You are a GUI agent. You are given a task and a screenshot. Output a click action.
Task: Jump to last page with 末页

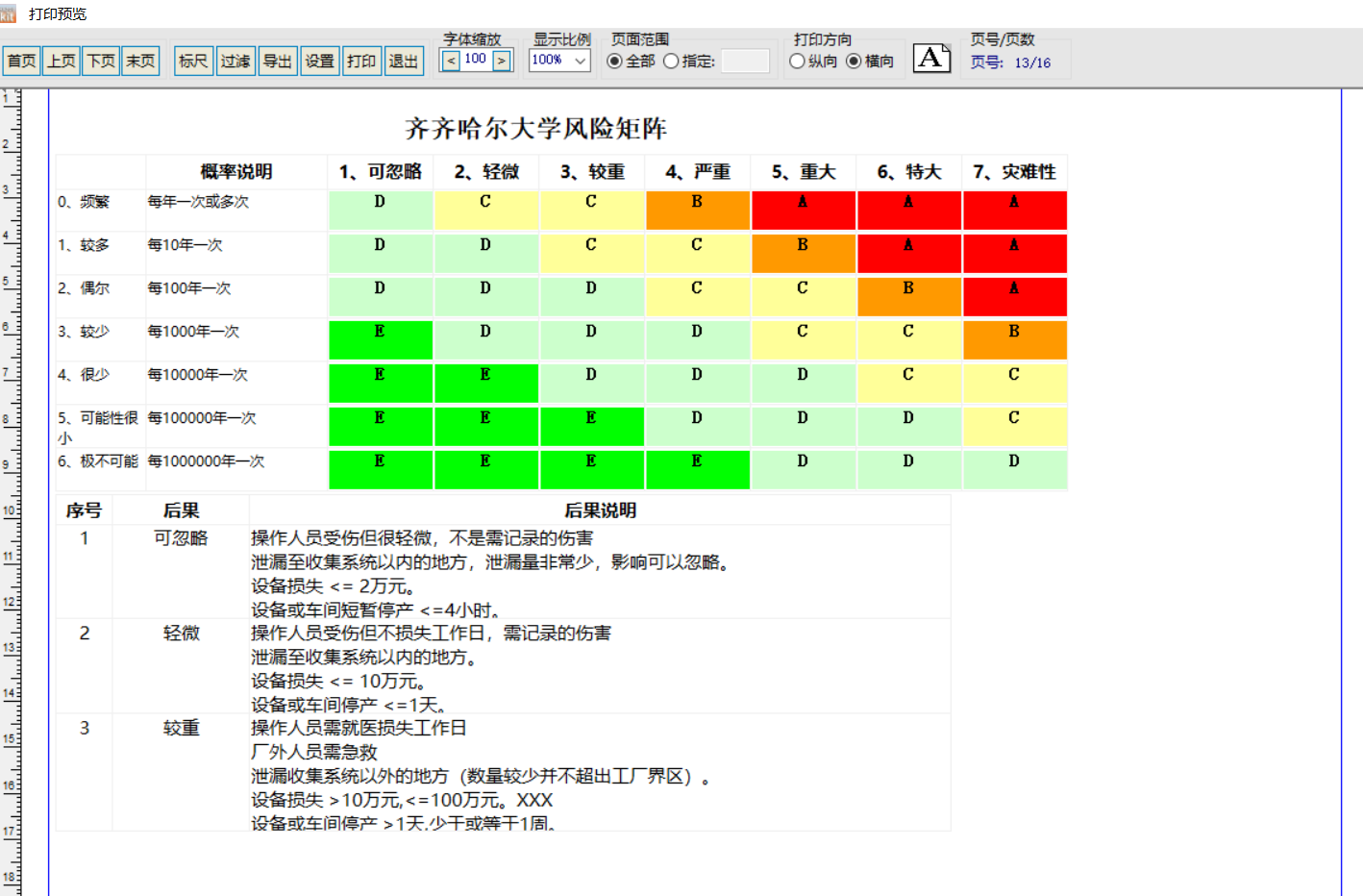click(140, 61)
